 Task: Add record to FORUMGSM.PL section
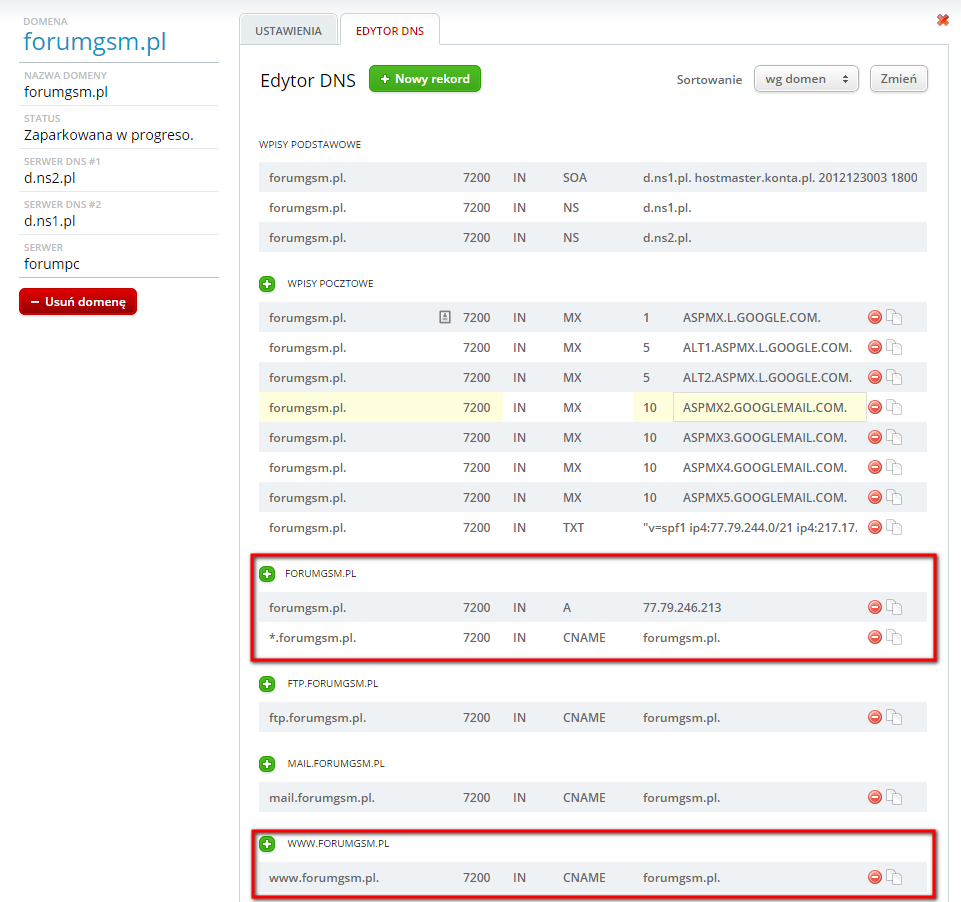coord(267,574)
